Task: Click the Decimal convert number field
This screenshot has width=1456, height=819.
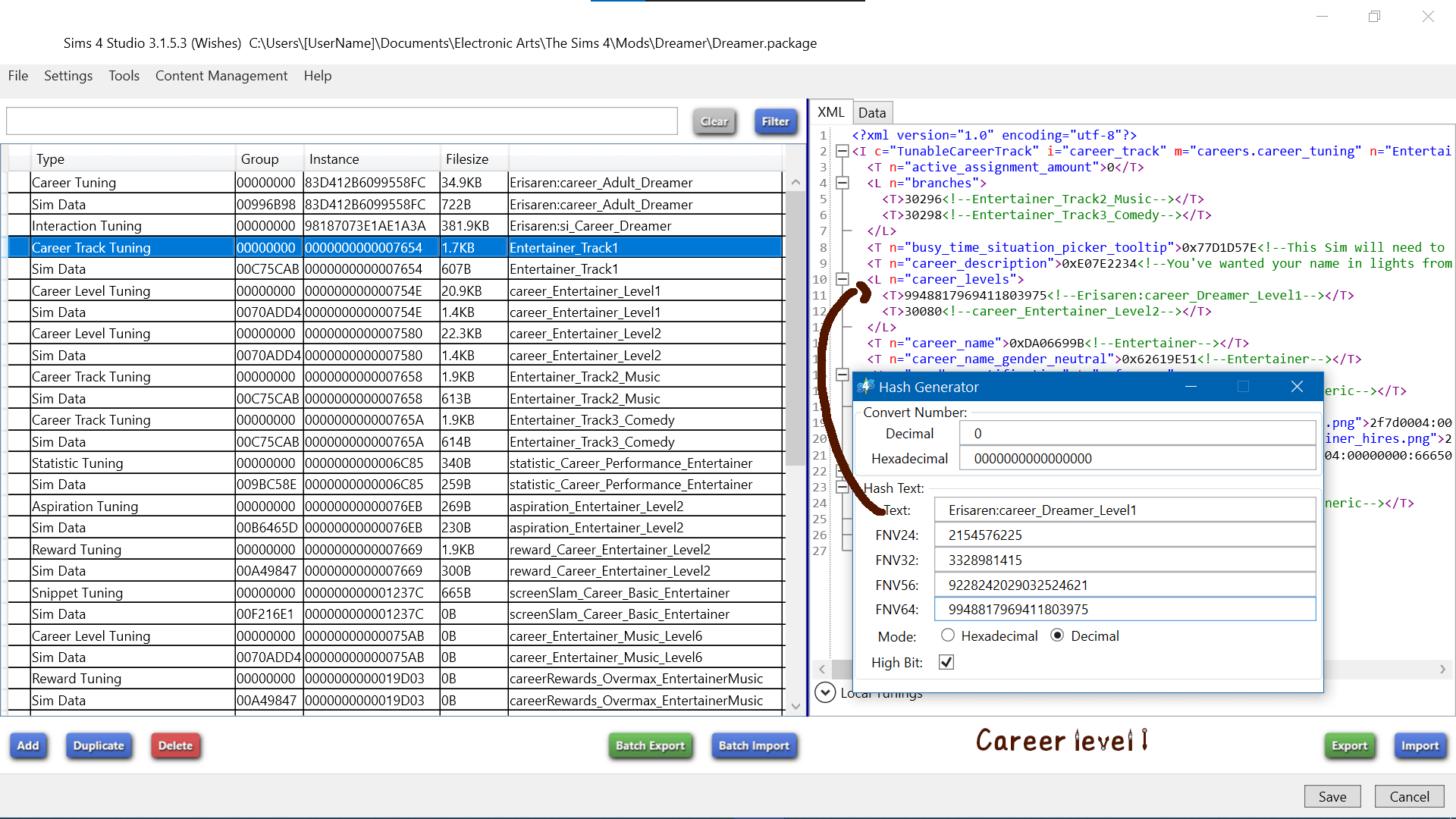Action: pyautogui.click(x=1137, y=433)
